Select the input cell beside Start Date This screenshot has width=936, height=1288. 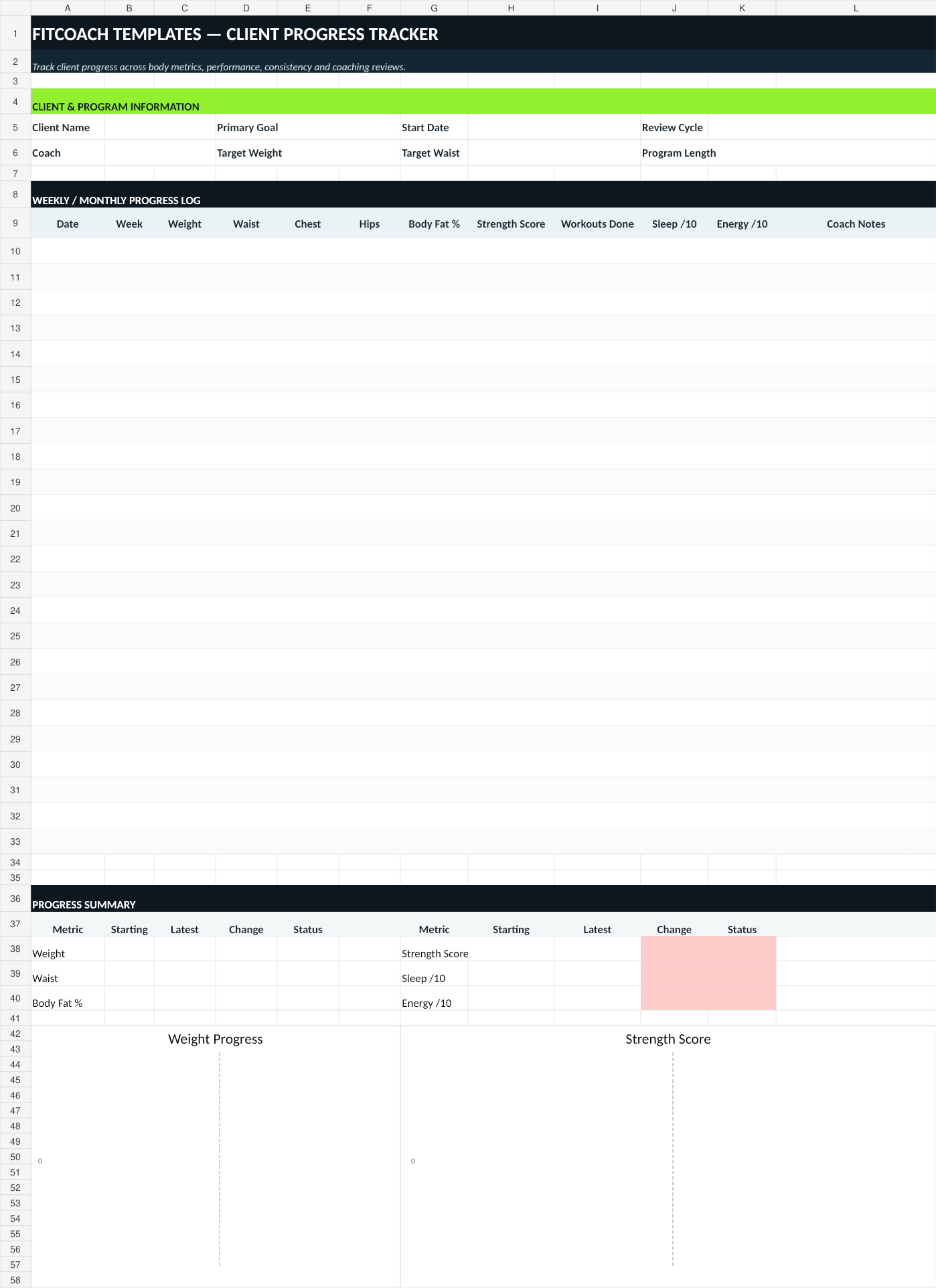coord(554,127)
